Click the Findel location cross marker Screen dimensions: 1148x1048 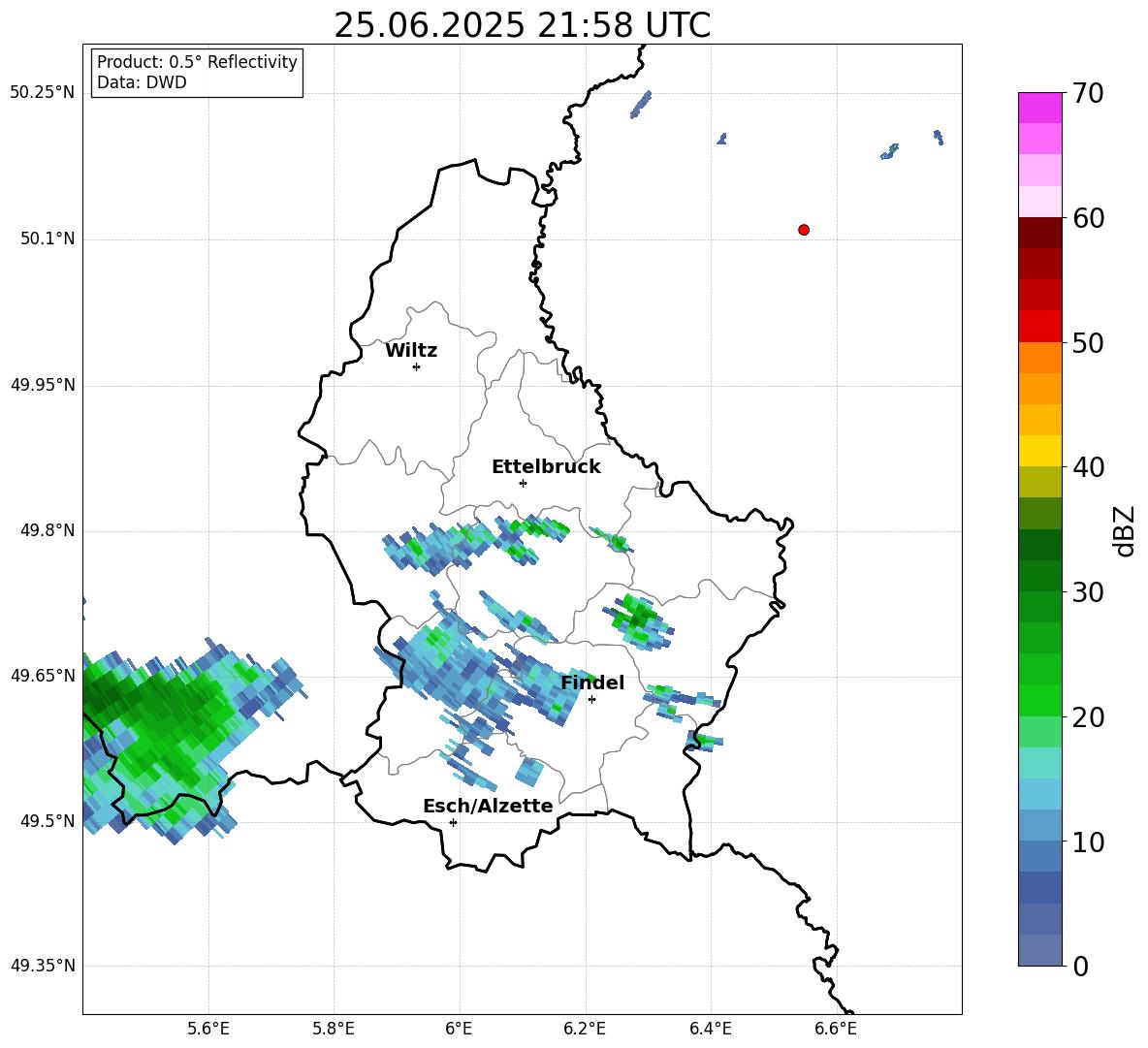591,700
